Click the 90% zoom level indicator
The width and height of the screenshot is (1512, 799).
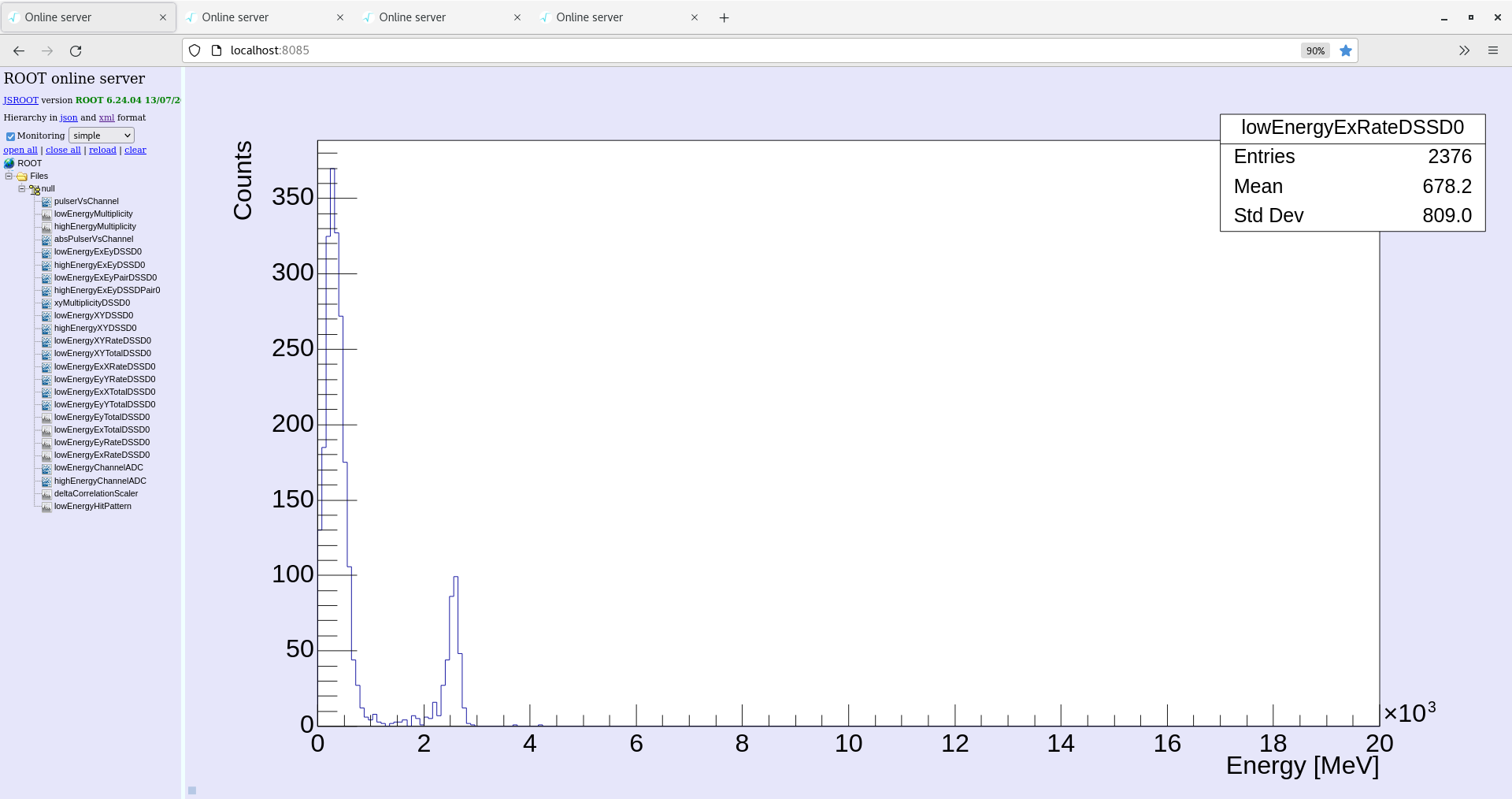tap(1315, 51)
